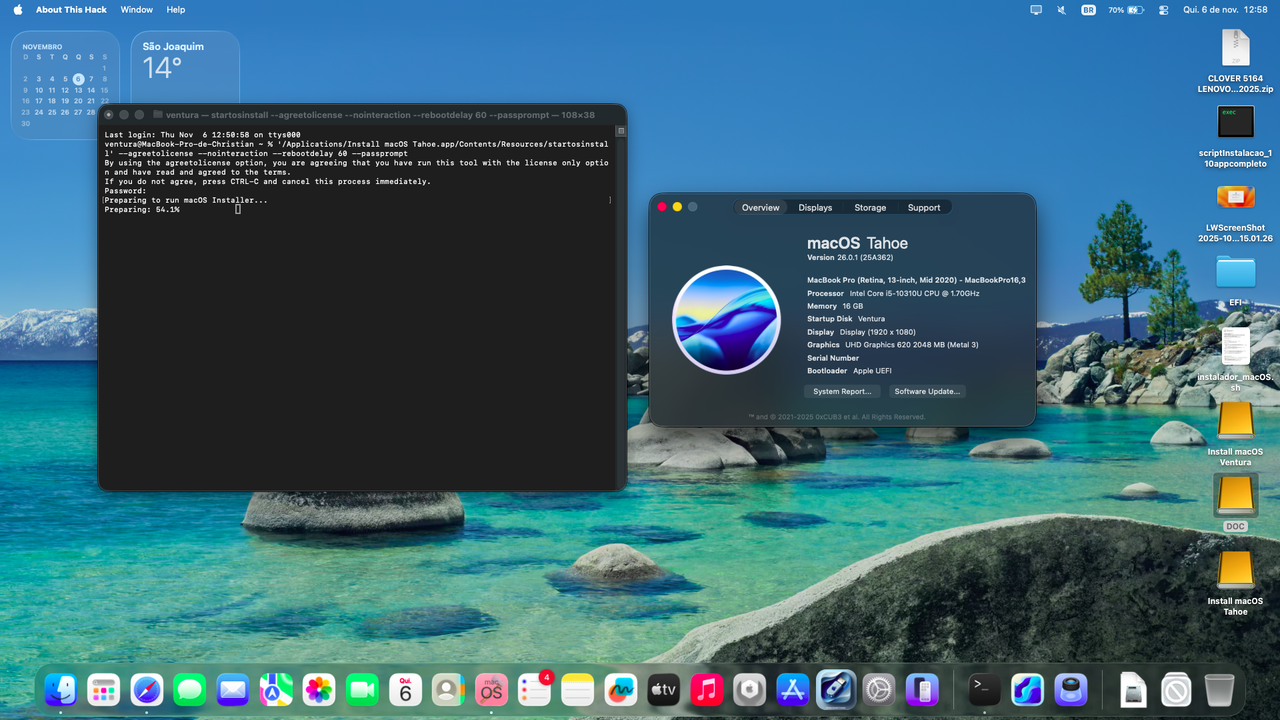
Task: Open Finder from the Dock
Action: (61, 689)
